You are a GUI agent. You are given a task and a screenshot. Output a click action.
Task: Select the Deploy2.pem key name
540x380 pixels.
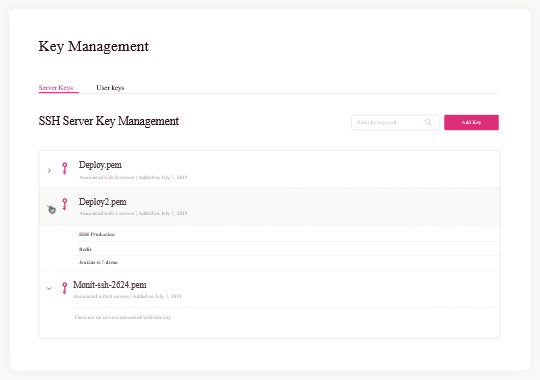point(103,202)
